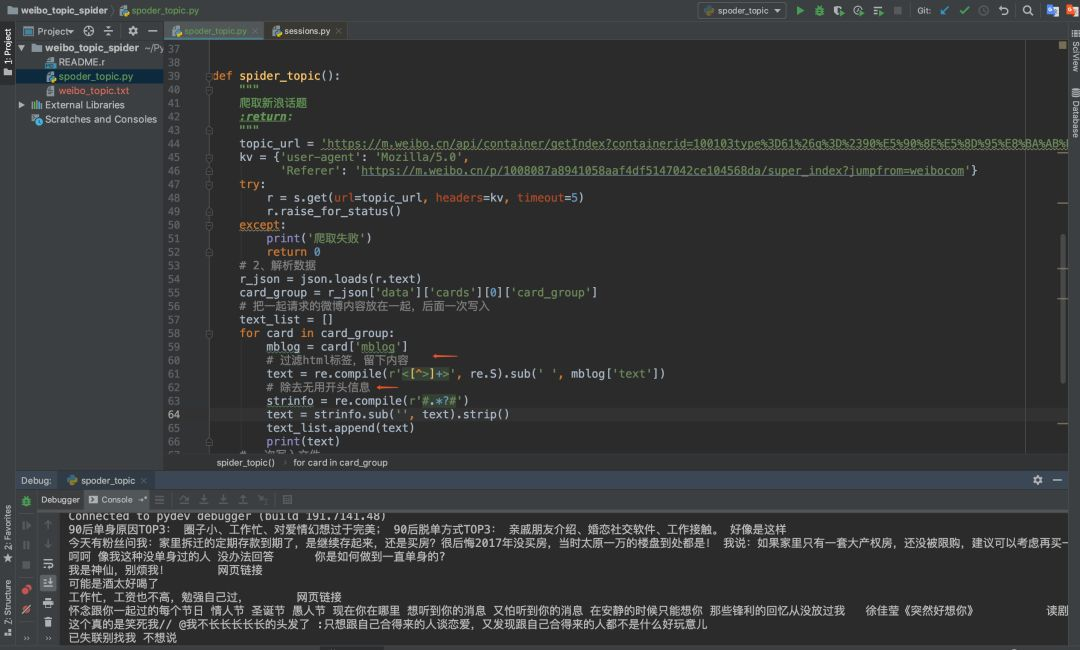Toggle the 1: Project tool window
1080x650 pixels.
click(x=8, y=54)
